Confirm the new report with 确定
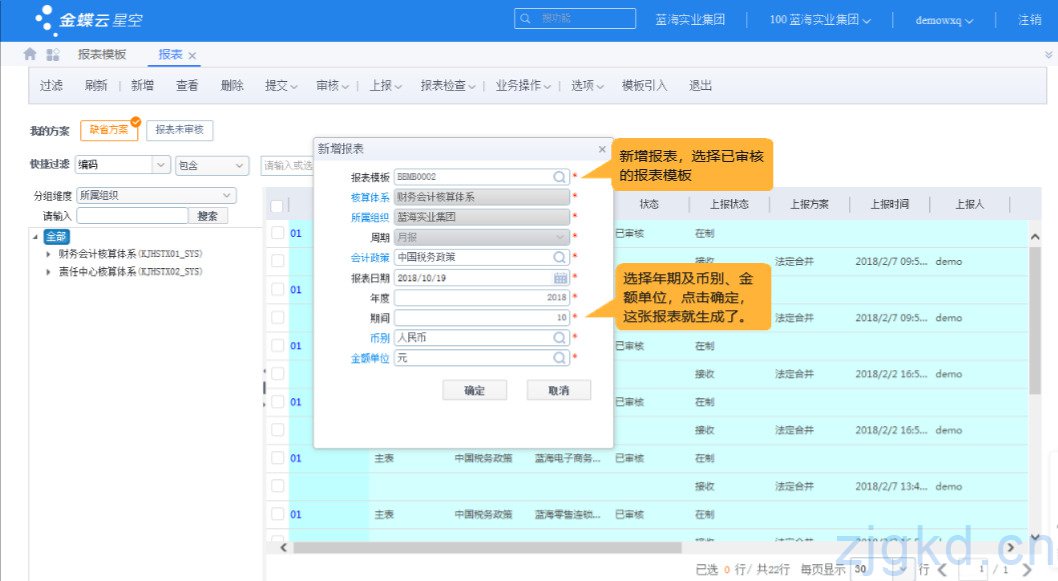 (x=474, y=390)
